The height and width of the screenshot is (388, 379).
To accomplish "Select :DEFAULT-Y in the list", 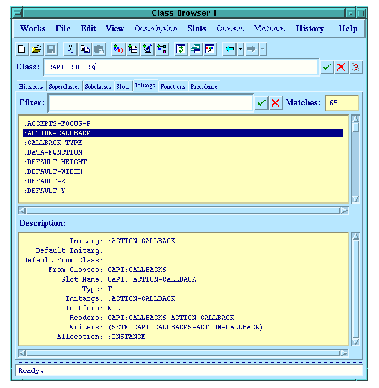I will [x=183, y=191].
